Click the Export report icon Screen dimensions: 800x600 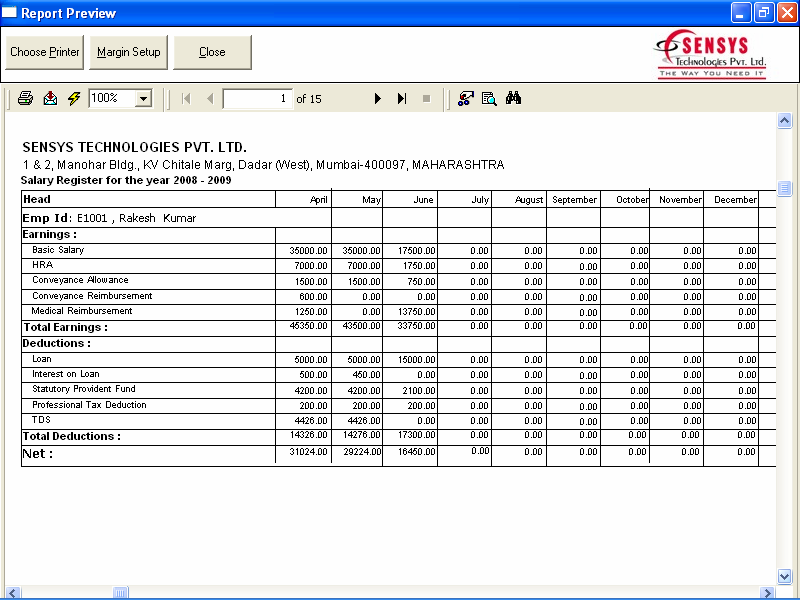tap(50, 98)
